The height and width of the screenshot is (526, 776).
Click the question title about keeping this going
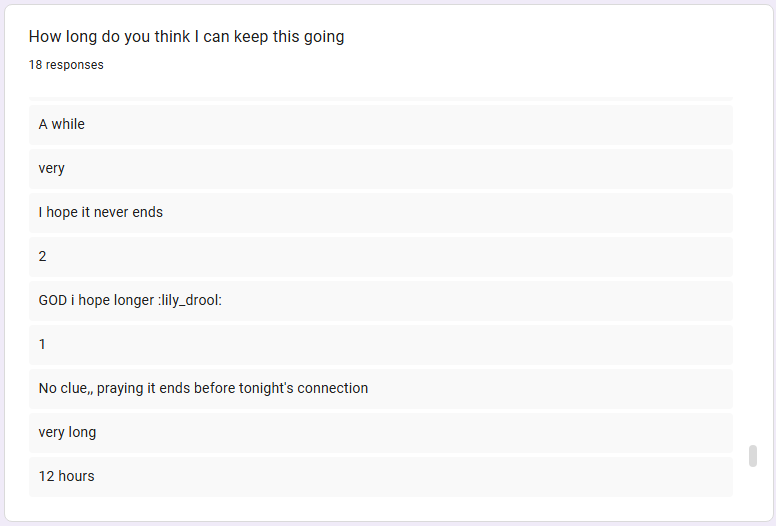point(186,37)
